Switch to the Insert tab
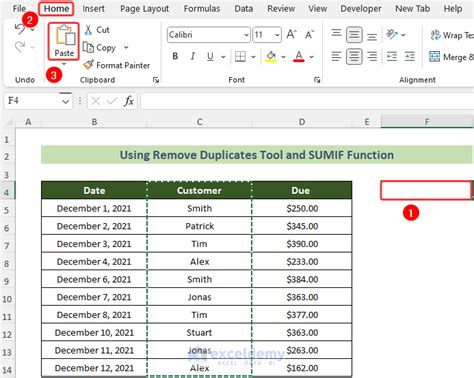The image size is (474, 378). pos(93,9)
